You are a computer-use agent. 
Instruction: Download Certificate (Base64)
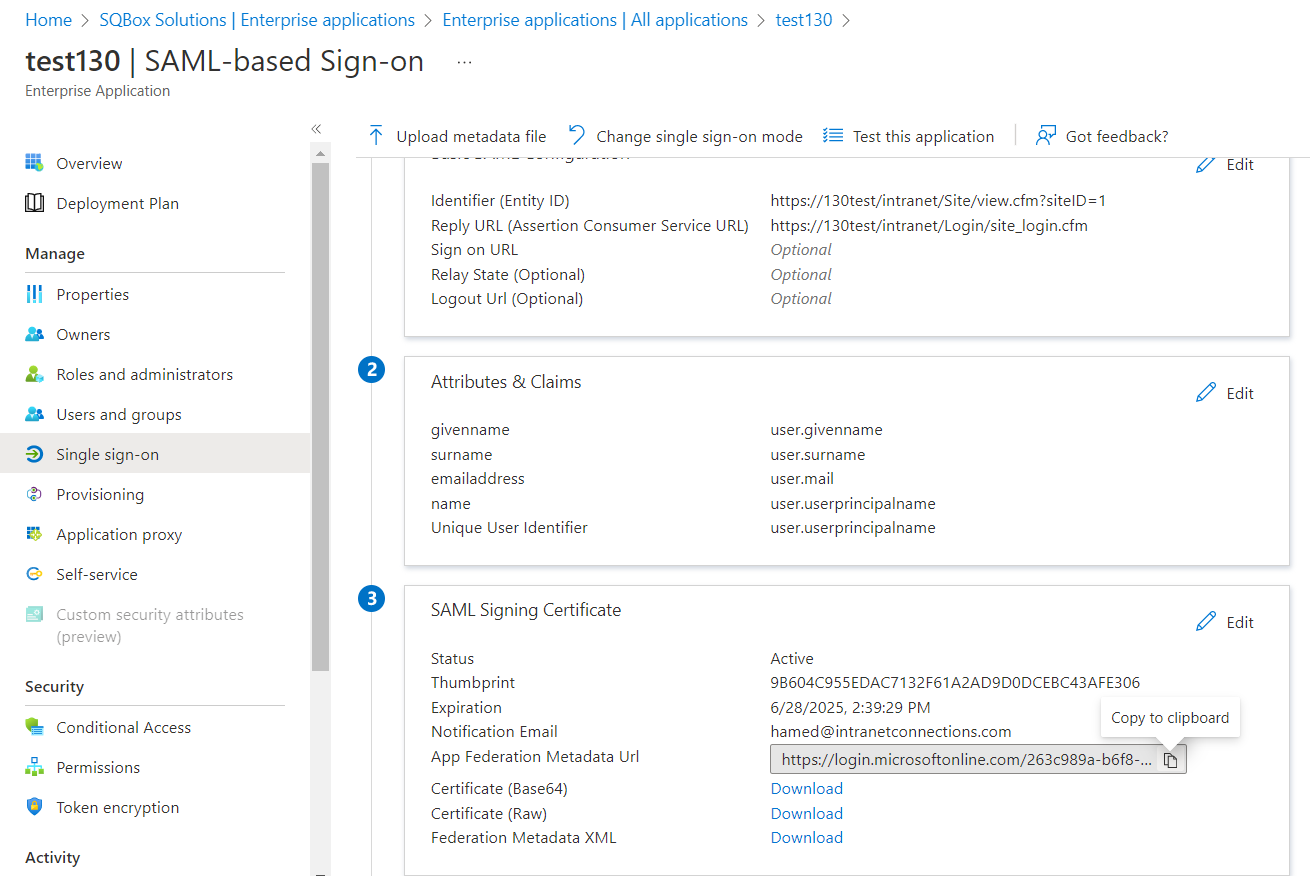click(806, 788)
